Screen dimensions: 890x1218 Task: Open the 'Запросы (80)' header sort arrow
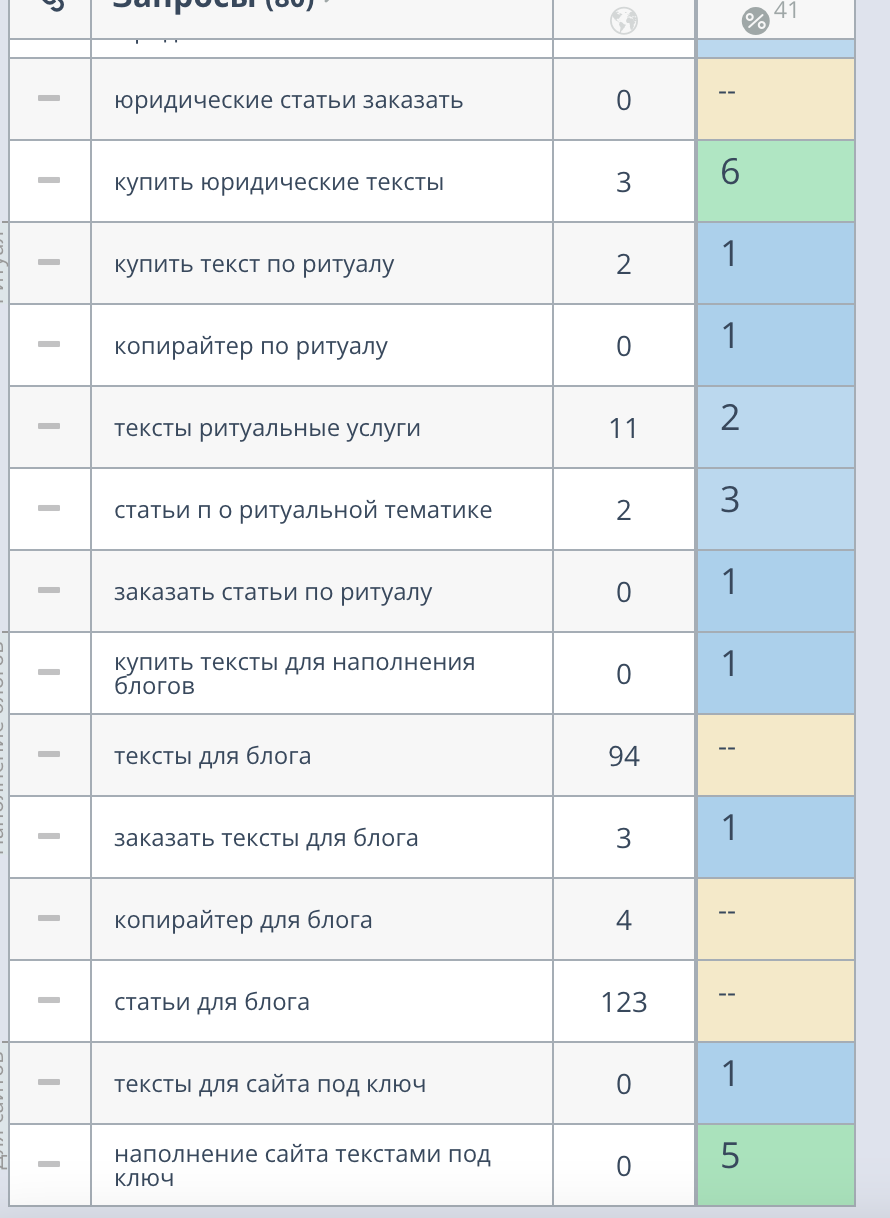click(327, 3)
